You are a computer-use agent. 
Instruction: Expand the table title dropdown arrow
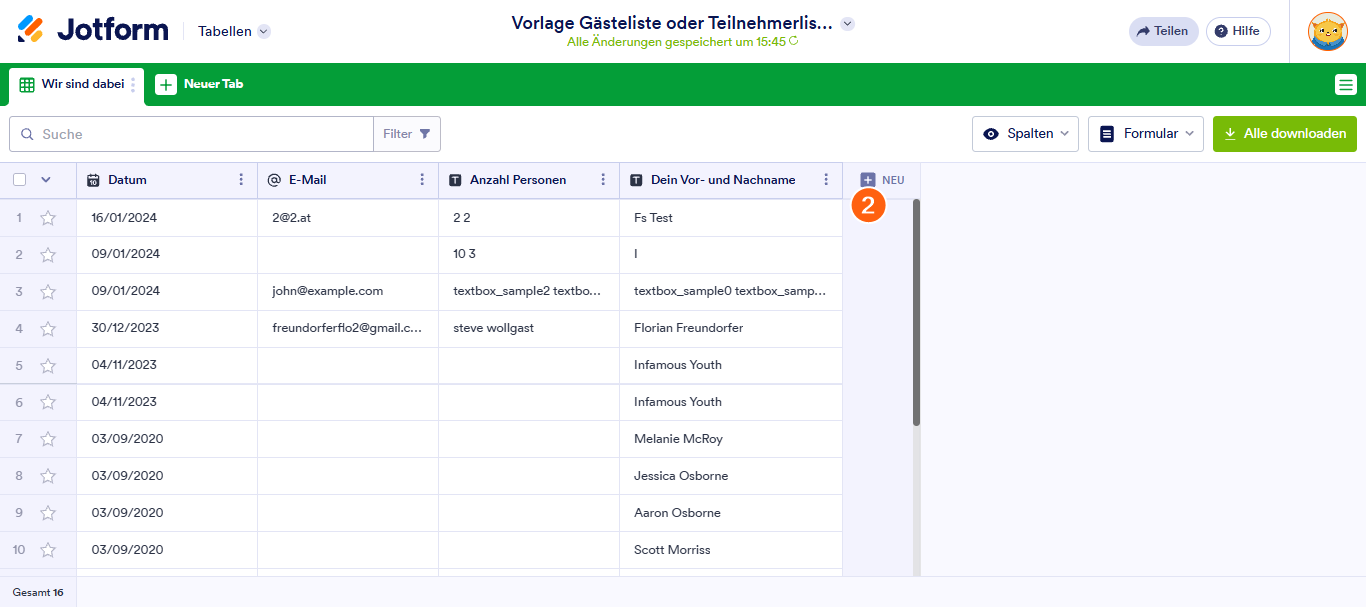(848, 23)
